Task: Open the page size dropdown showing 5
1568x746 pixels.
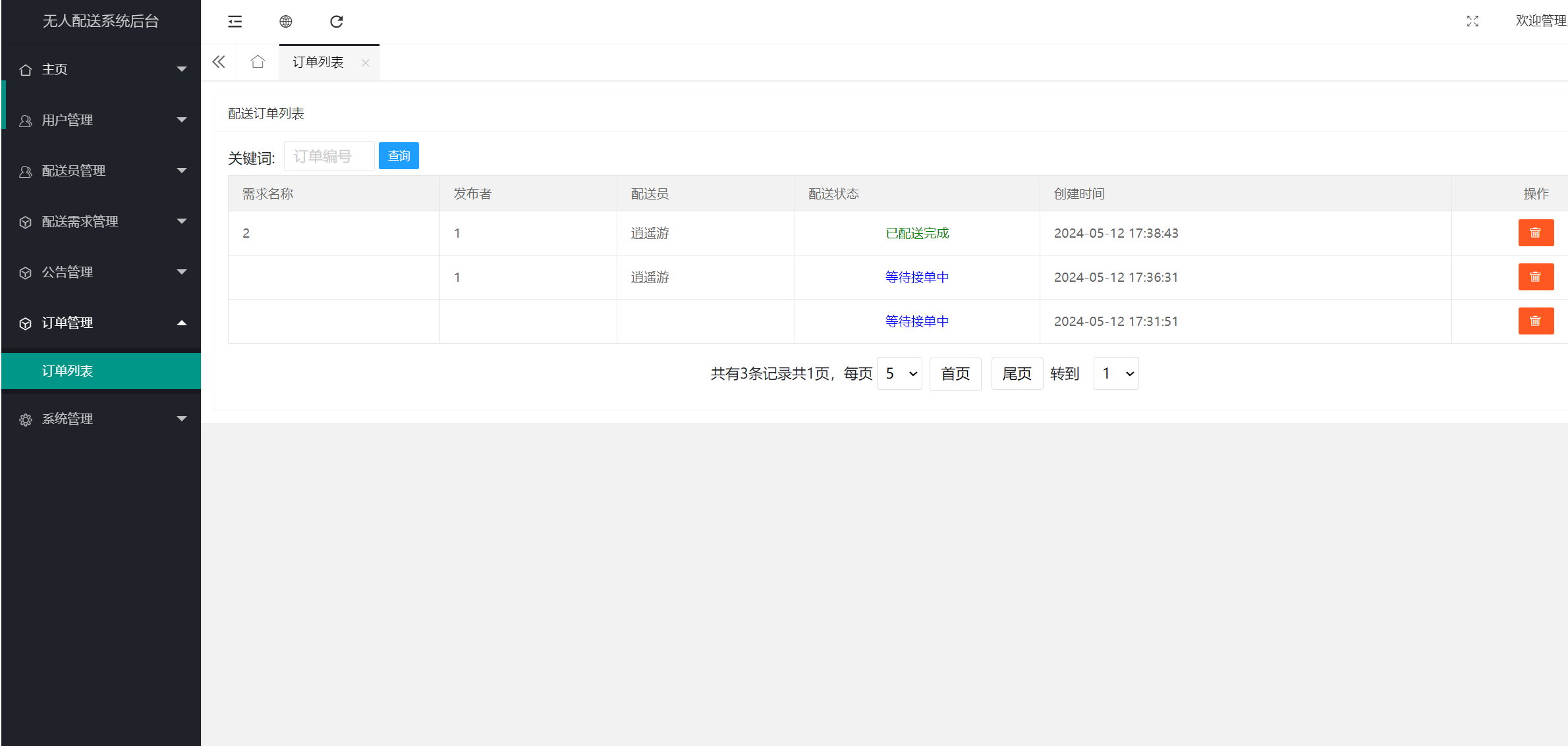Action: [899, 373]
